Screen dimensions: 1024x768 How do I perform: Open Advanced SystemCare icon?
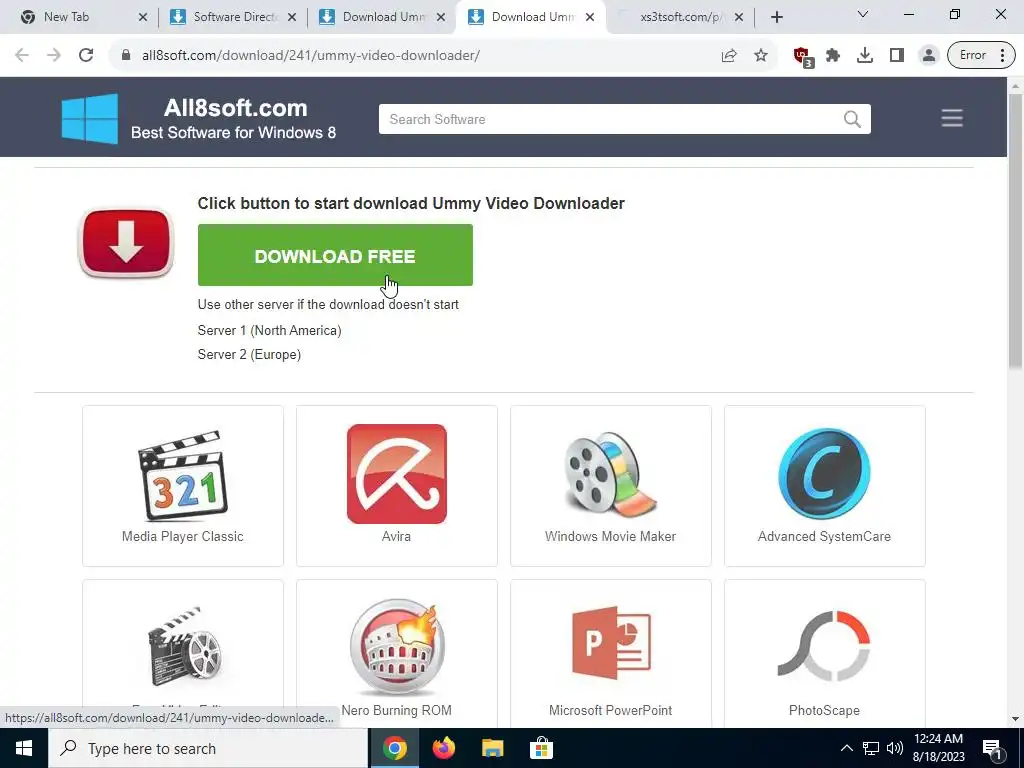click(x=824, y=473)
